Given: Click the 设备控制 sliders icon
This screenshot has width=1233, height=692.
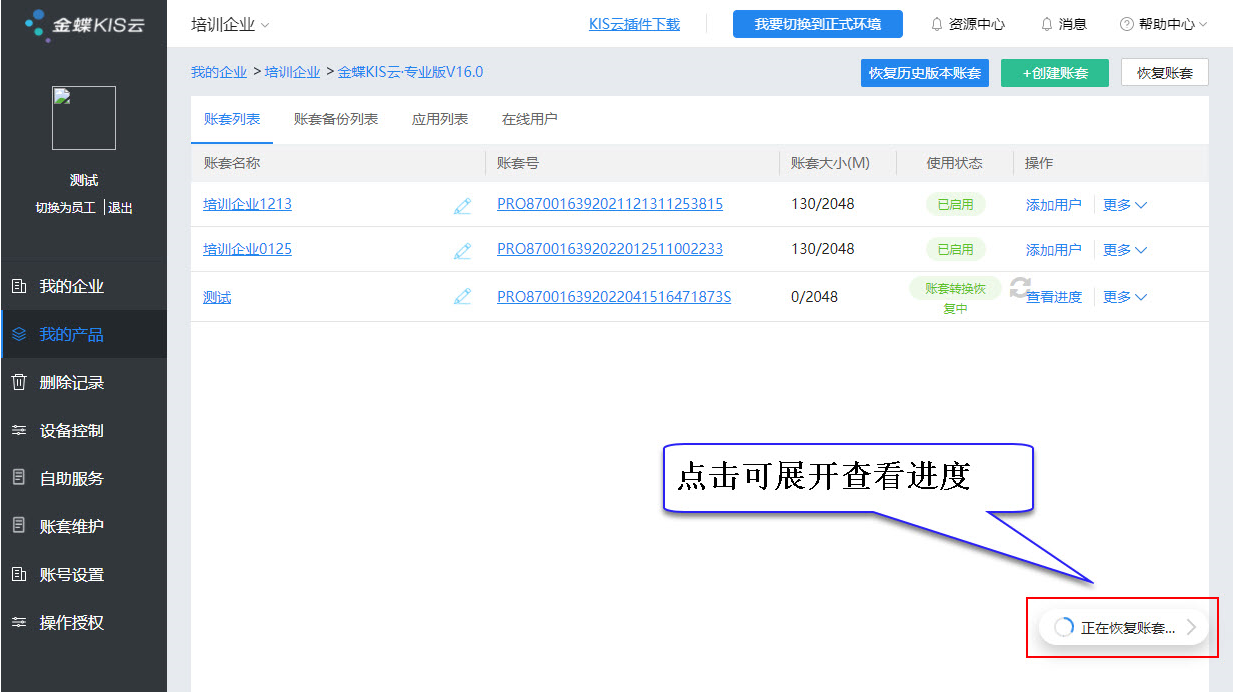Looking at the screenshot, I should [x=19, y=431].
